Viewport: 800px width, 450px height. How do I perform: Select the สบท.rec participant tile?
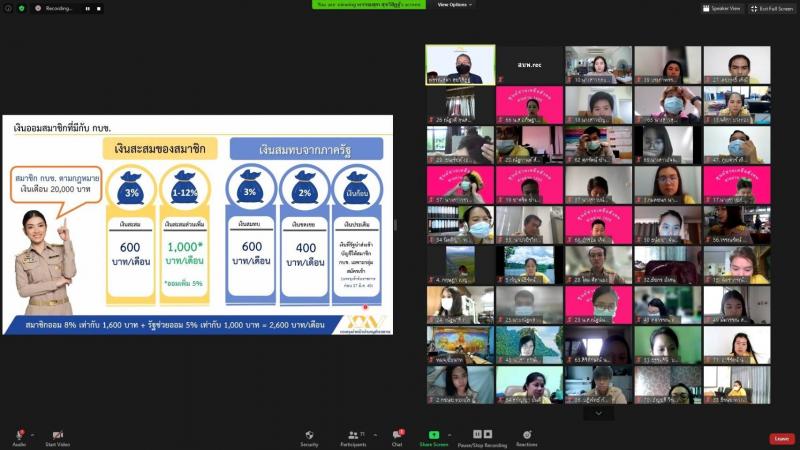(x=529, y=65)
